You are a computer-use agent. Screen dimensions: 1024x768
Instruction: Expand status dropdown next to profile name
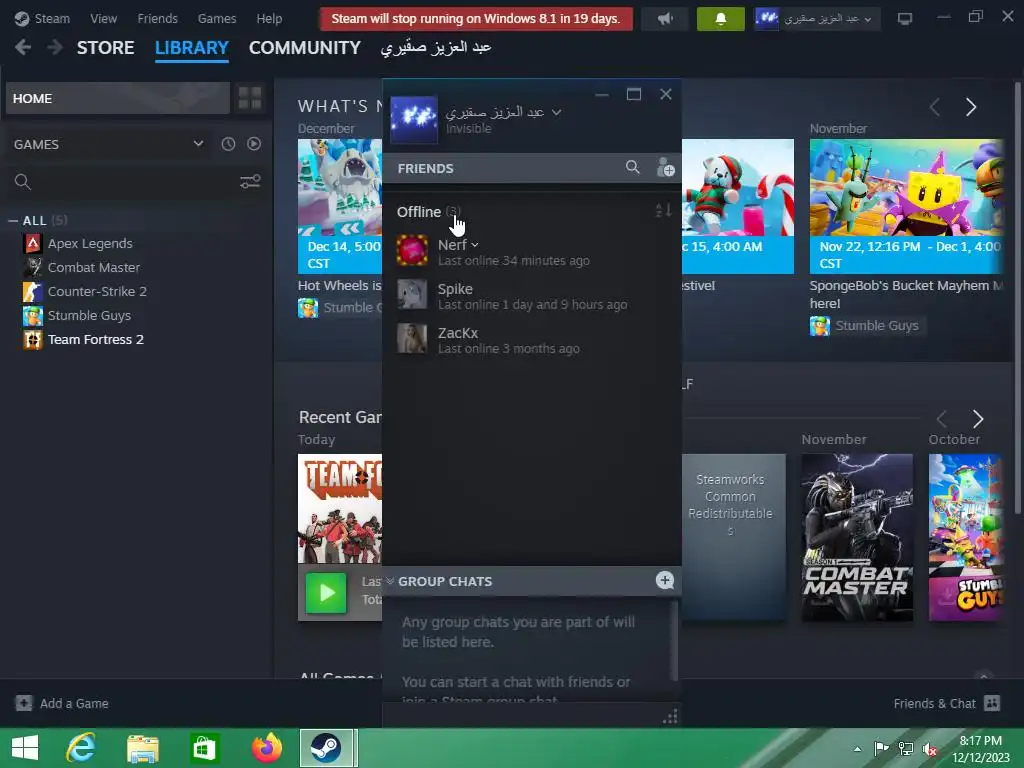(556, 112)
